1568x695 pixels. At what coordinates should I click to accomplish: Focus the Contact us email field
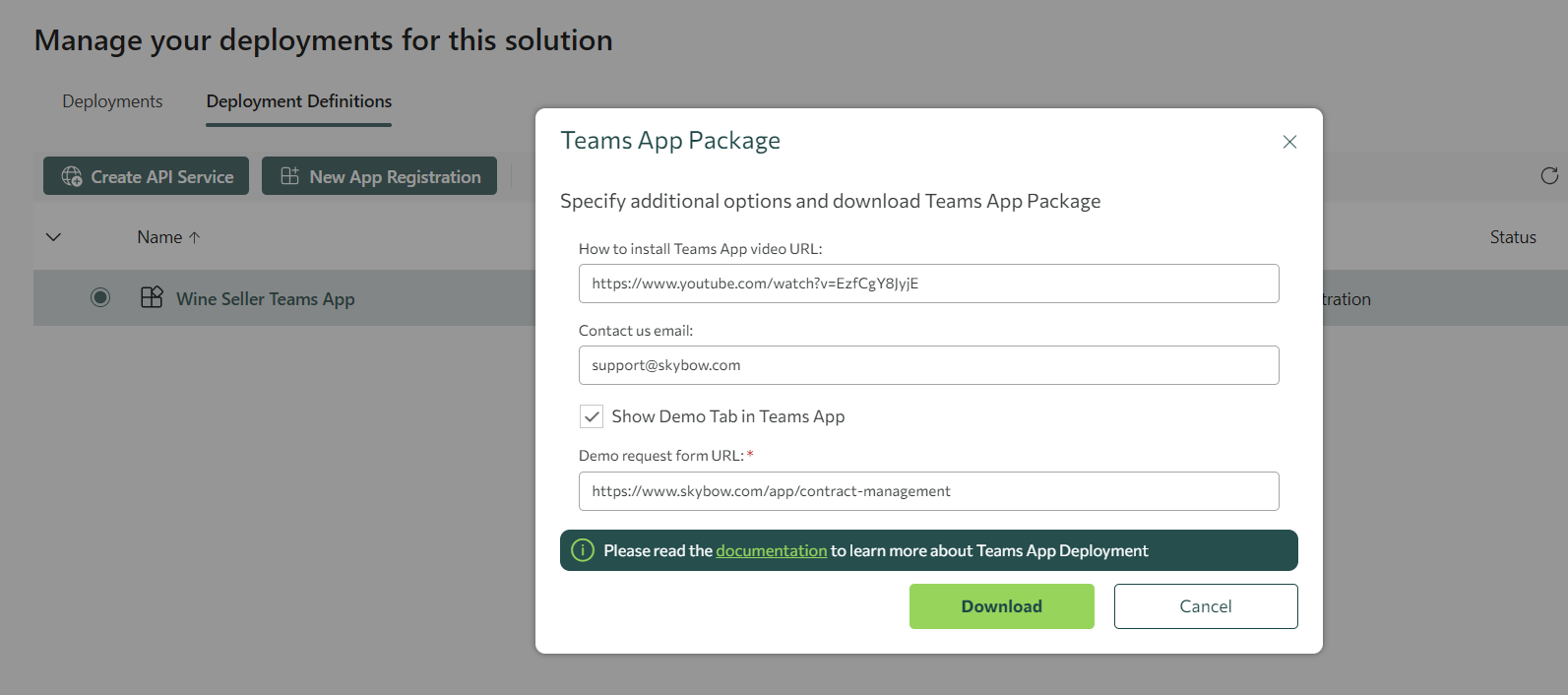(x=928, y=365)
